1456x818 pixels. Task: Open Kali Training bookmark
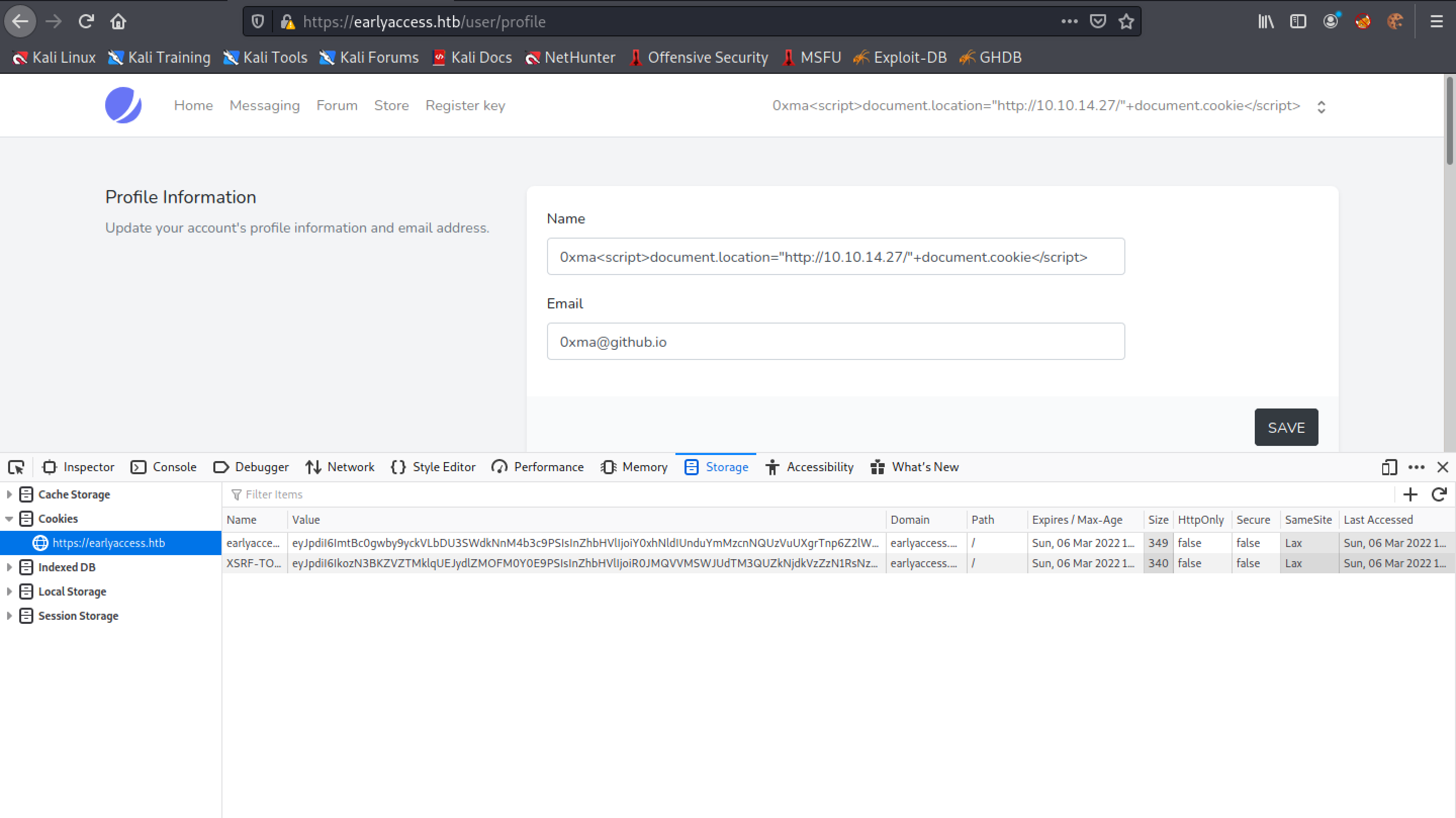(159, 58)
